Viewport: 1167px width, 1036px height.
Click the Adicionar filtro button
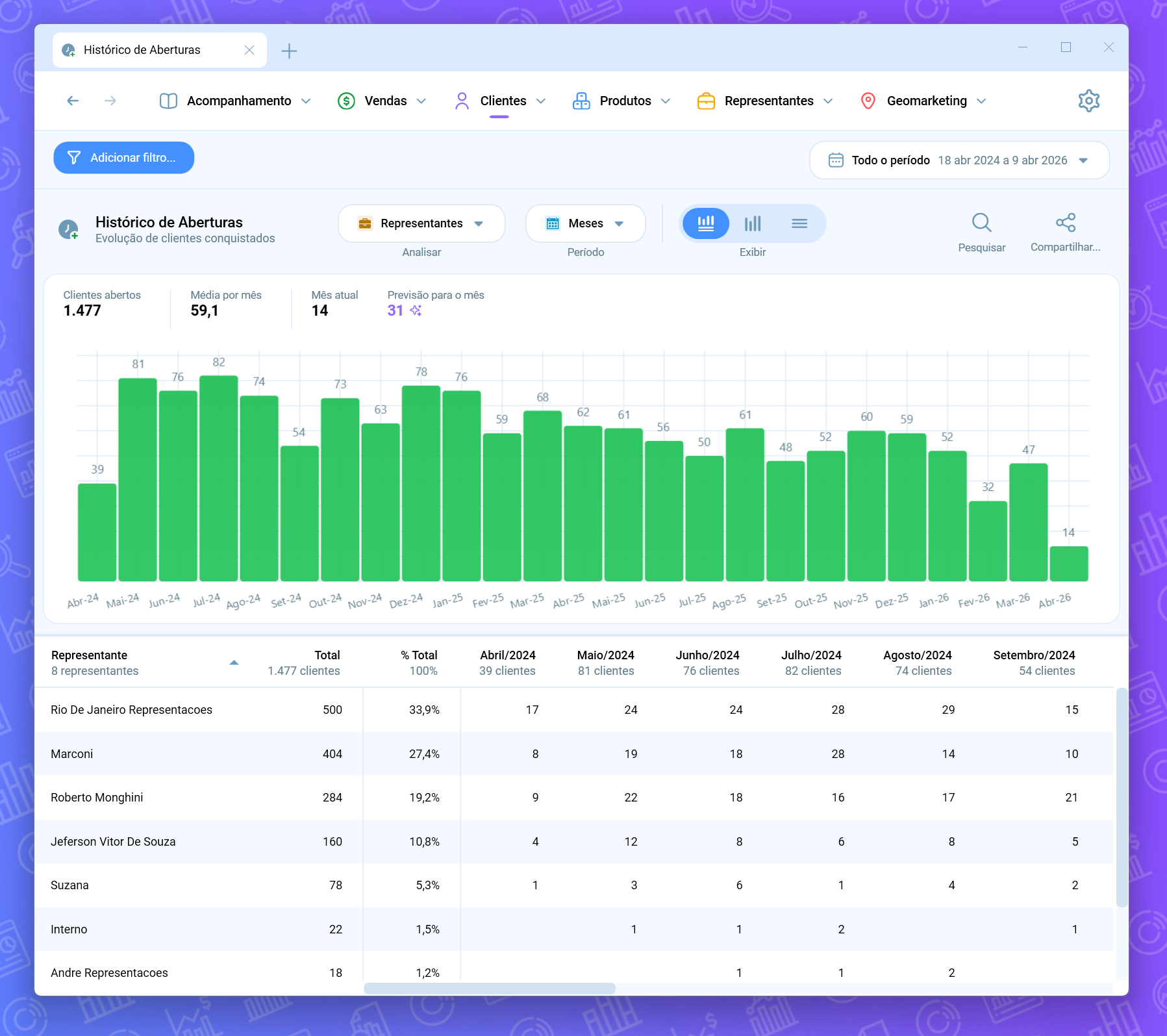click(123, 158)
